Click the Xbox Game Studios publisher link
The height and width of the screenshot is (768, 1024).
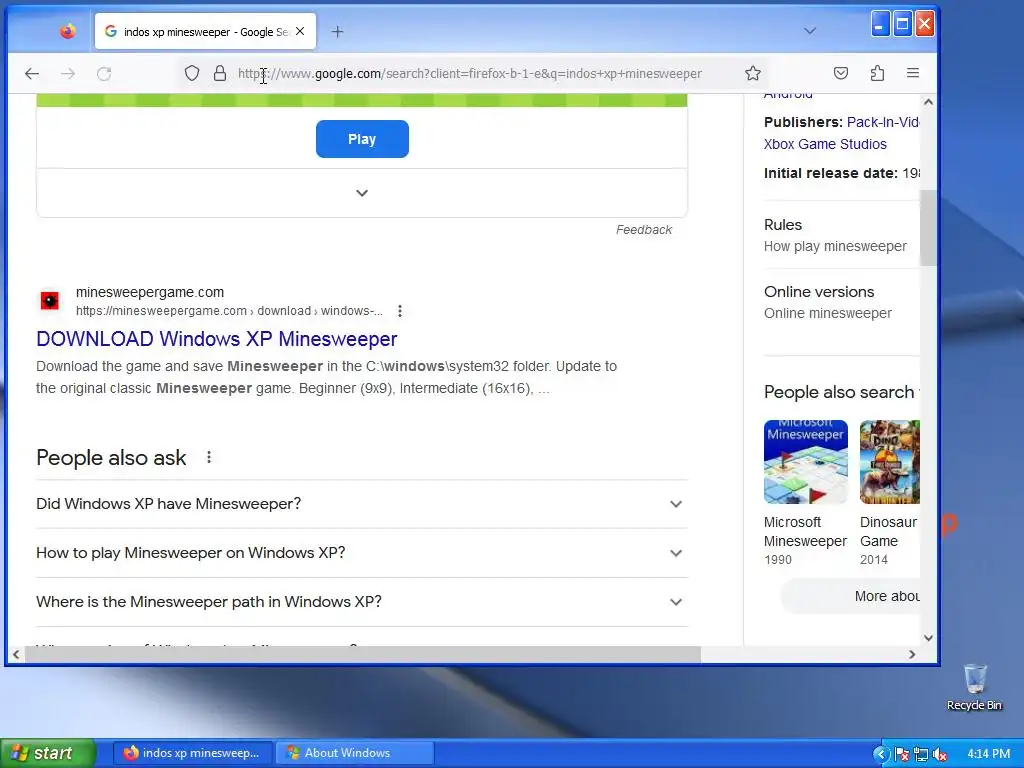(x=825, y=144)
